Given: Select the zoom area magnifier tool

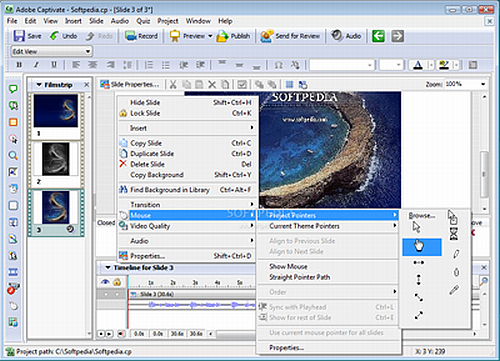Looking at the screenshot, I should click(13, 155).
